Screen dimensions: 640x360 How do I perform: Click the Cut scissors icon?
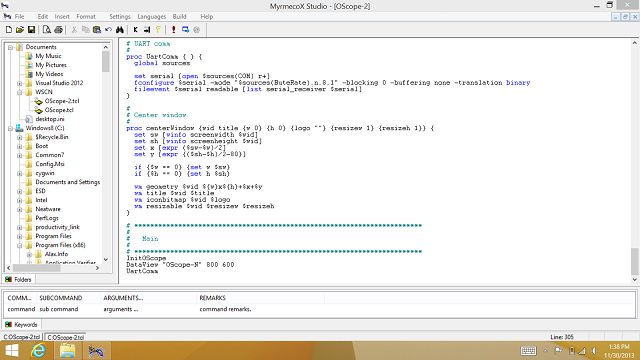click(x=74, y=29)
